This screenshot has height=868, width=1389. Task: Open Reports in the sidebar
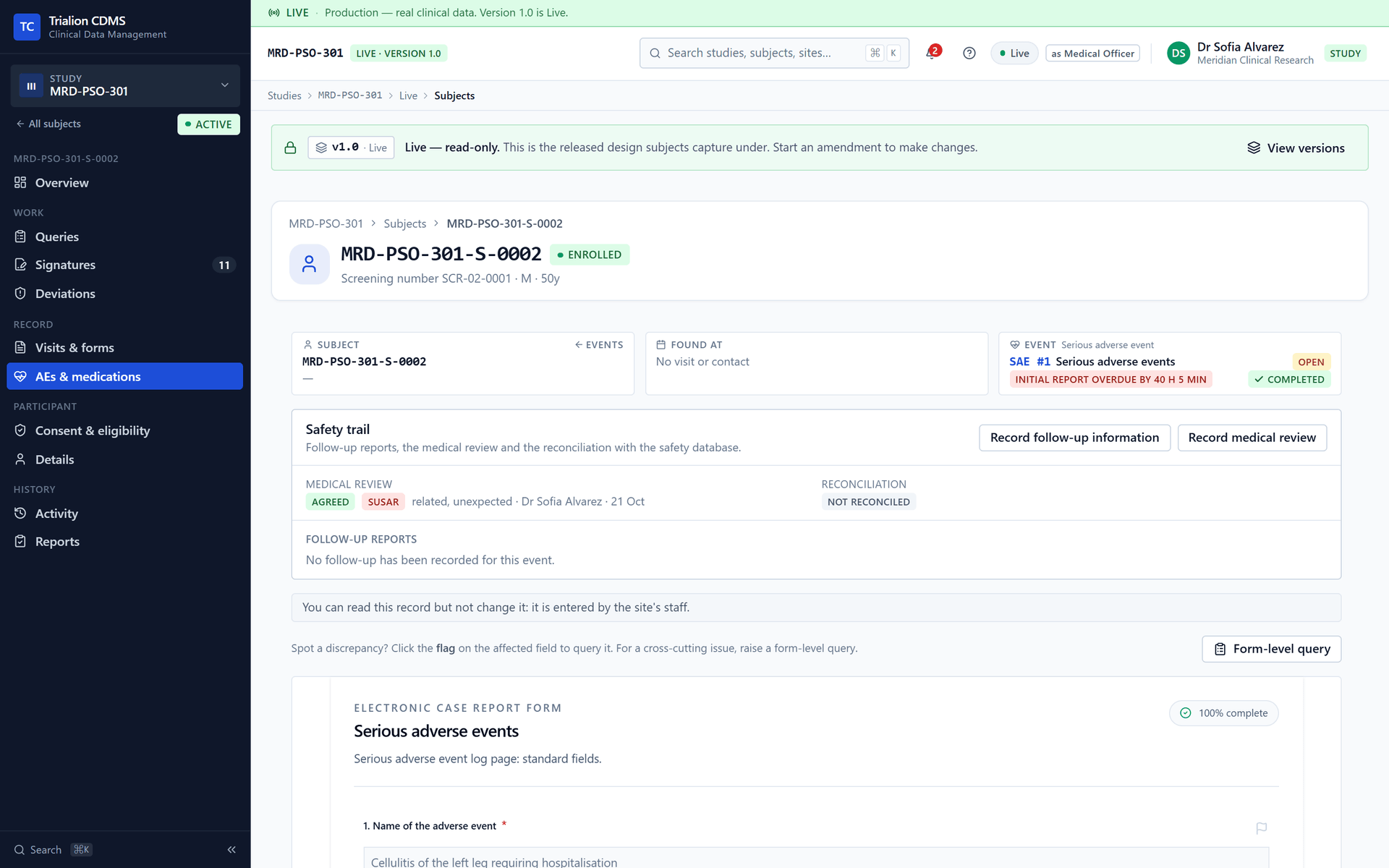click(125, 542)
